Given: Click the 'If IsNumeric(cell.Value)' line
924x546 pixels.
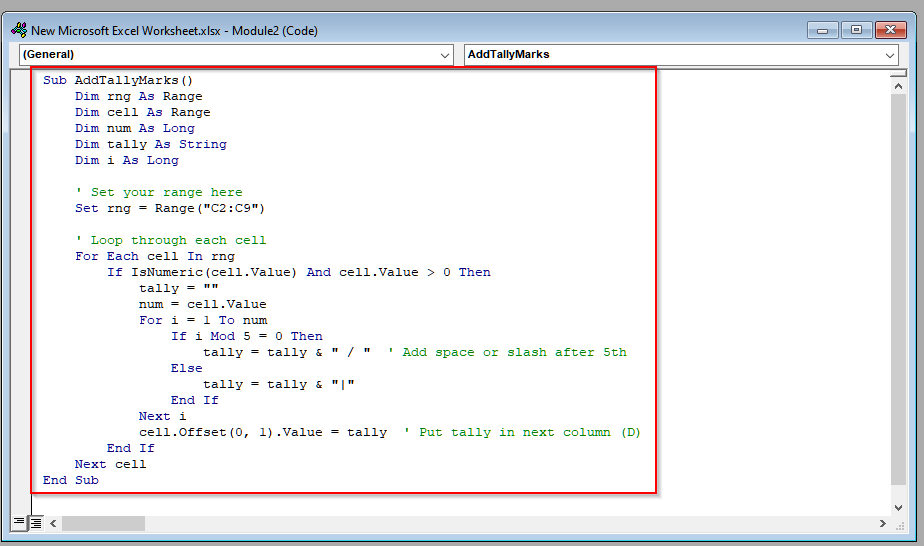Looking at the screenshot, I should pos(299,272).
